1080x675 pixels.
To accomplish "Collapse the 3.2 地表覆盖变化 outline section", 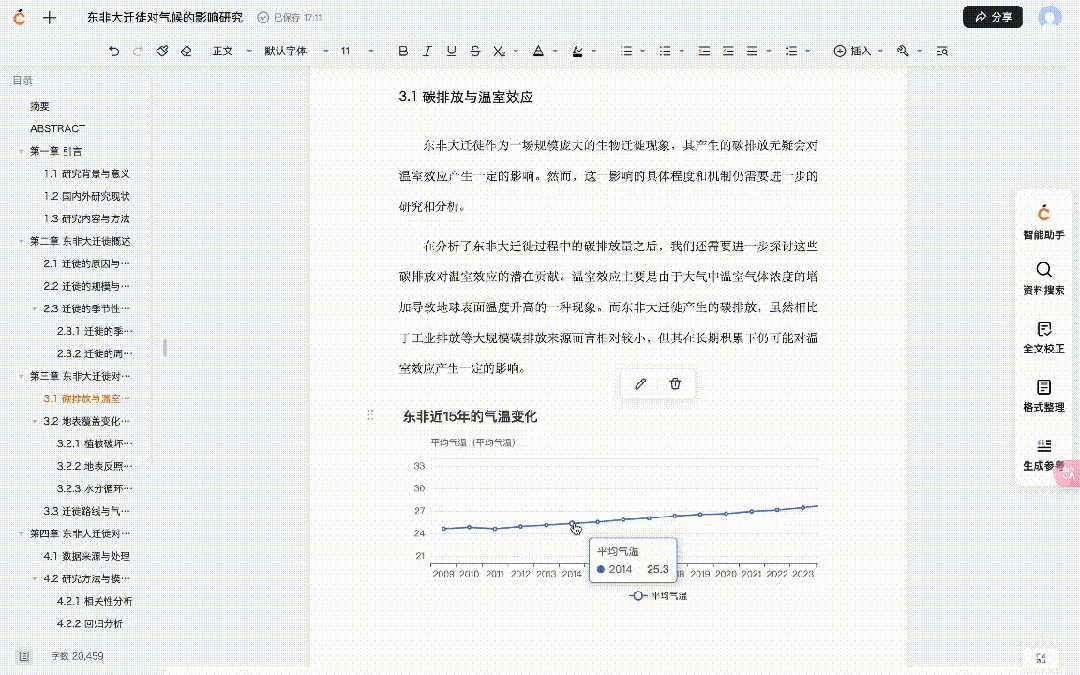I will click(x=34, y=421).
